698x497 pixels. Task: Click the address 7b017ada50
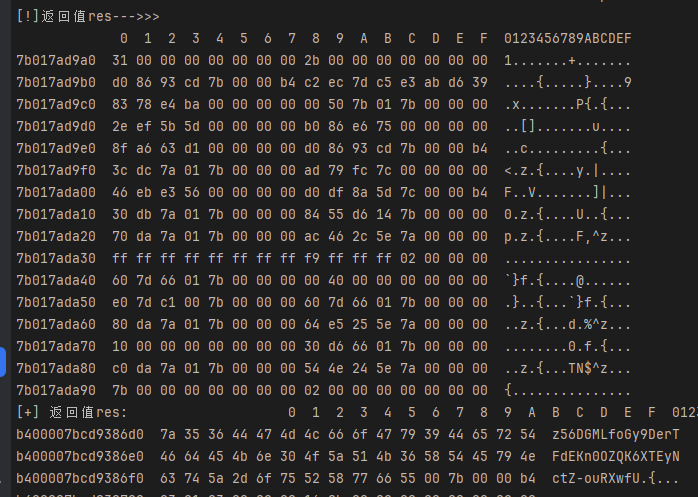click(x=56, y=302)
